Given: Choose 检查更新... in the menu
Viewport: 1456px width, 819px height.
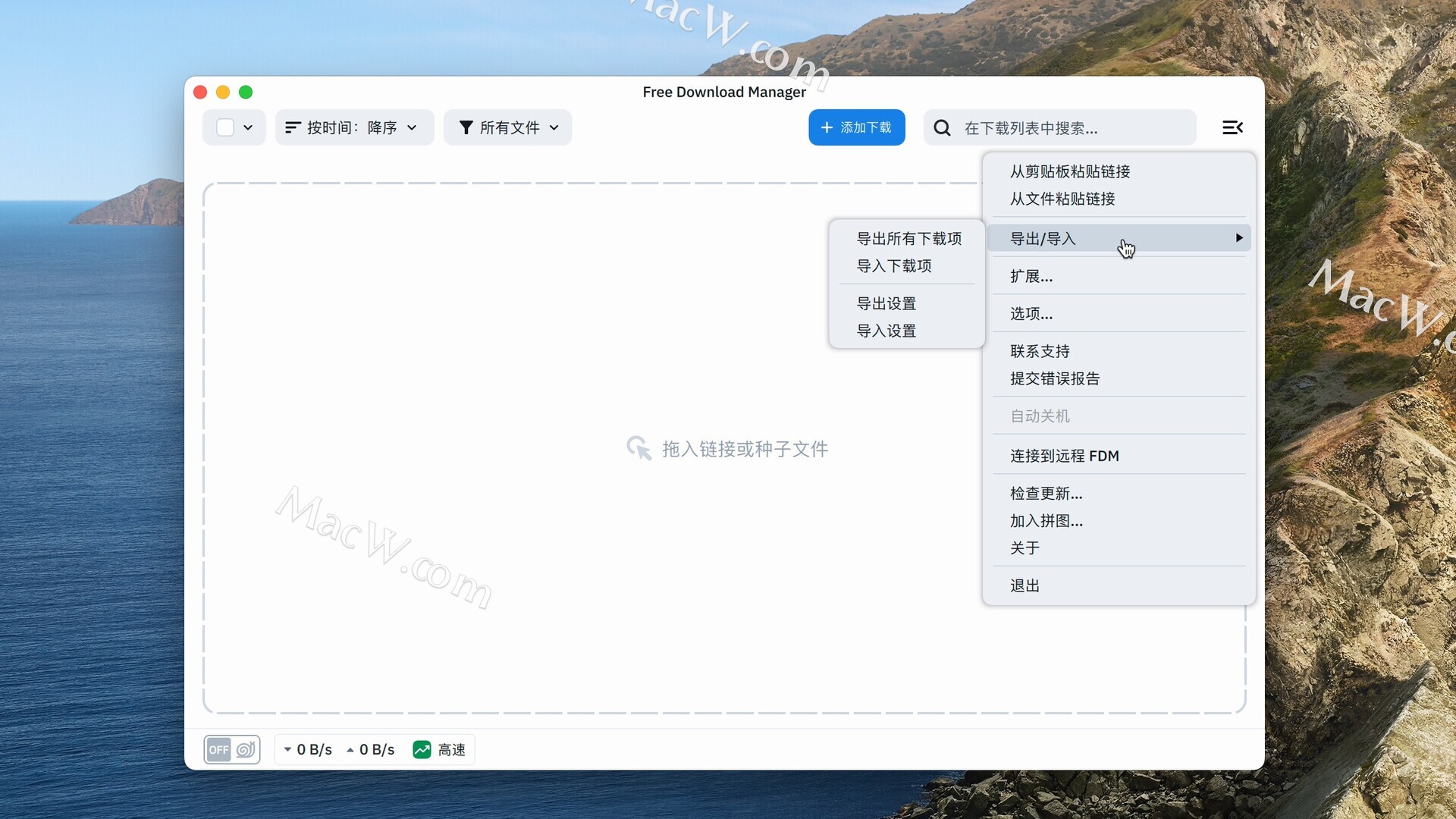Looking at the screenshot, I should click(1046, 494).
